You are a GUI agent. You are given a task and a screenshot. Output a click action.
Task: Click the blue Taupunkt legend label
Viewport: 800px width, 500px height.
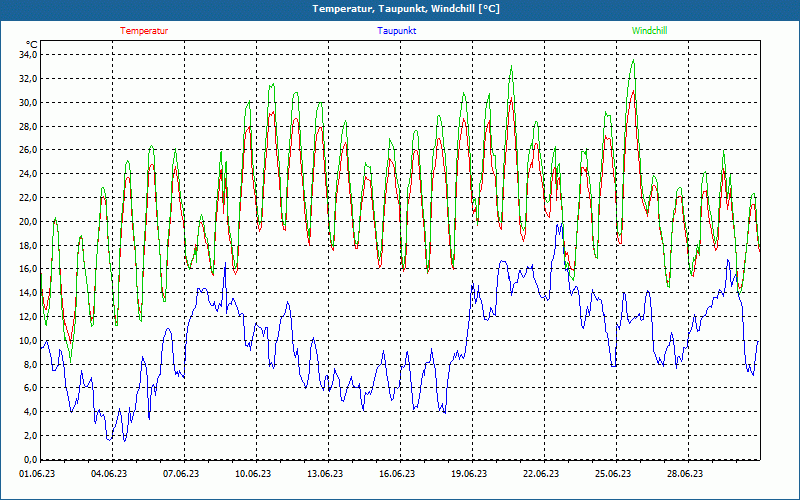(396, 31)
